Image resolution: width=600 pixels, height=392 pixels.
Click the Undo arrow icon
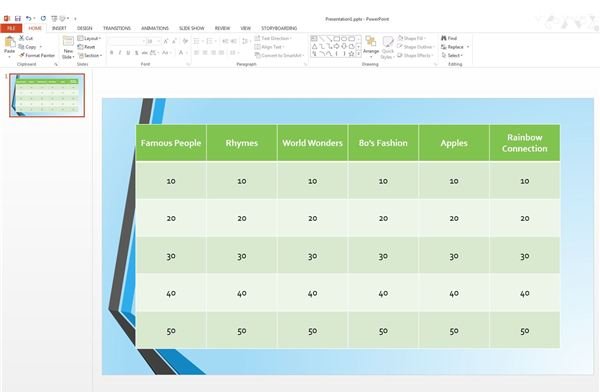pos(28,18)
